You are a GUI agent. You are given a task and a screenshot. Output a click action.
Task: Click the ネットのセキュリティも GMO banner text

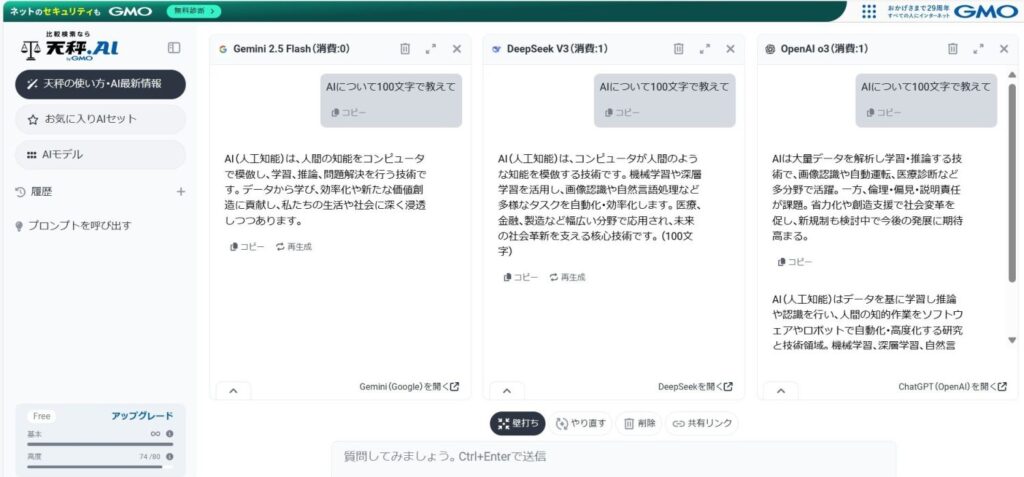pyautogui.click(x=80, y=11)
